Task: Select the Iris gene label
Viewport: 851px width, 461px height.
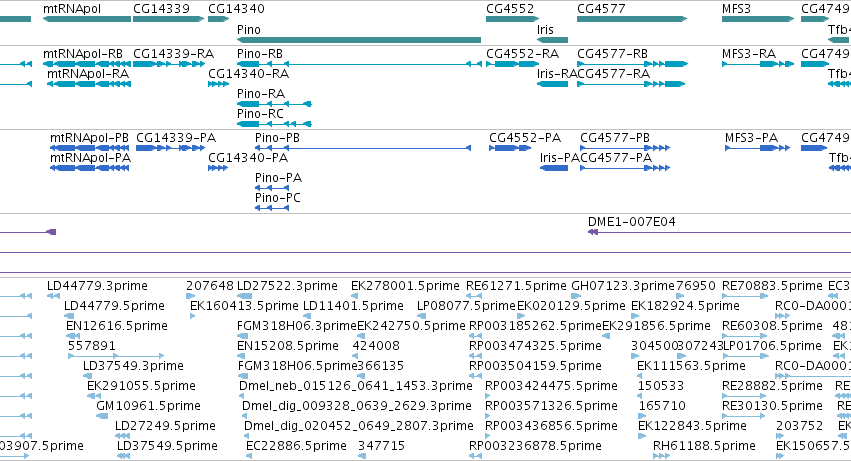Action: 545,29
